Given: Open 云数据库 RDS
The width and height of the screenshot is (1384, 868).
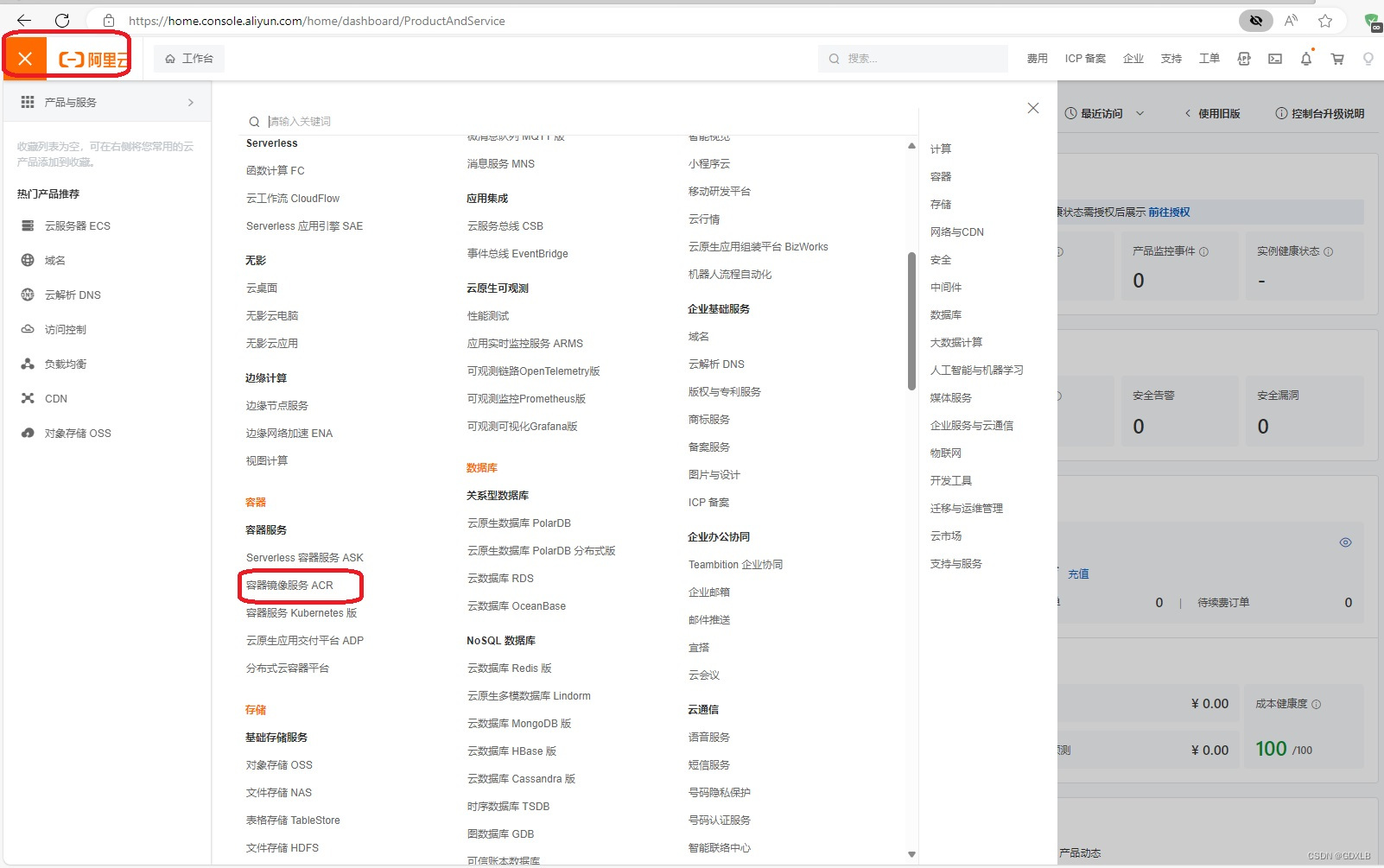Looking at the screenshot, I should [x=500, y=578].
